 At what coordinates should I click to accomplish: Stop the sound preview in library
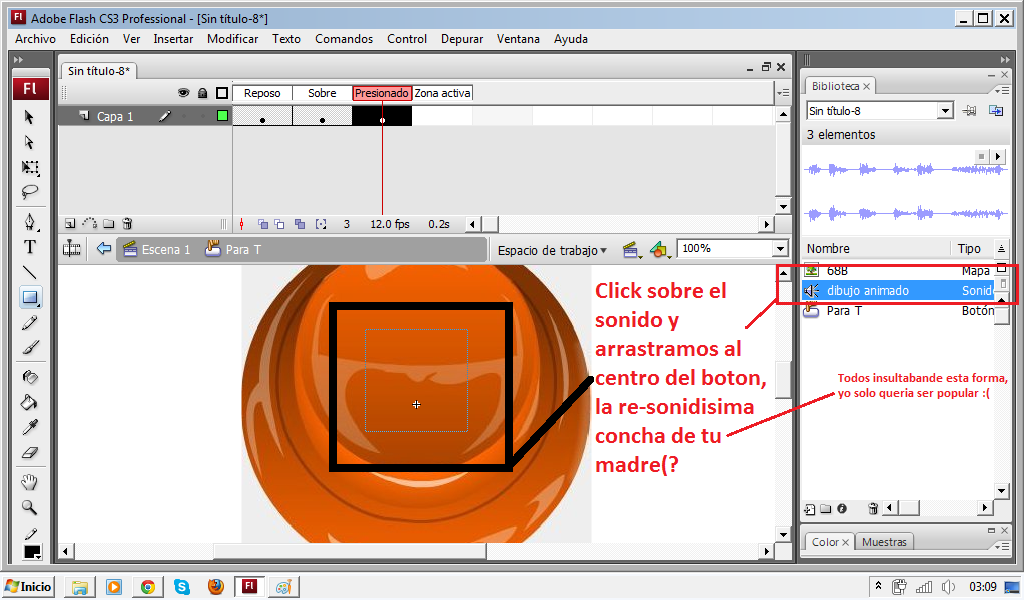981,157
